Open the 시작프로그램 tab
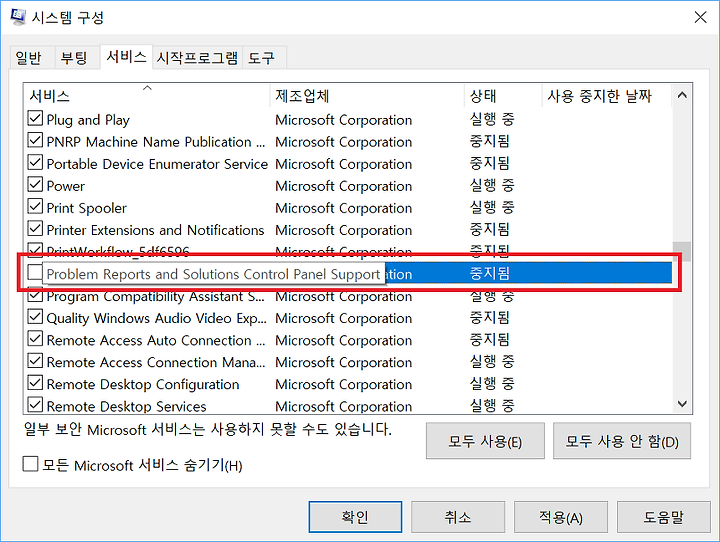 point(197,58)
